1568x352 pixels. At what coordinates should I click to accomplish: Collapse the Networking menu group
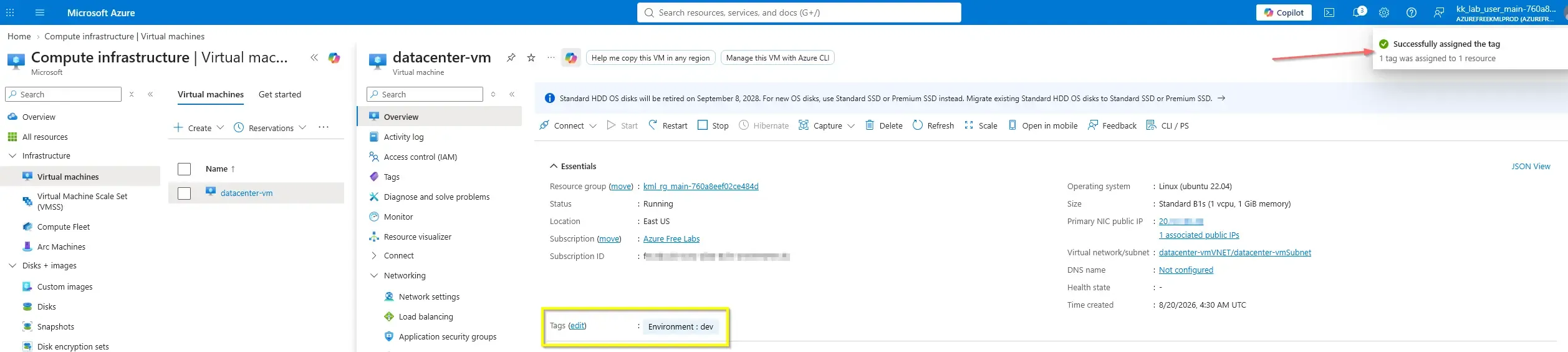[x=374, y=275]
